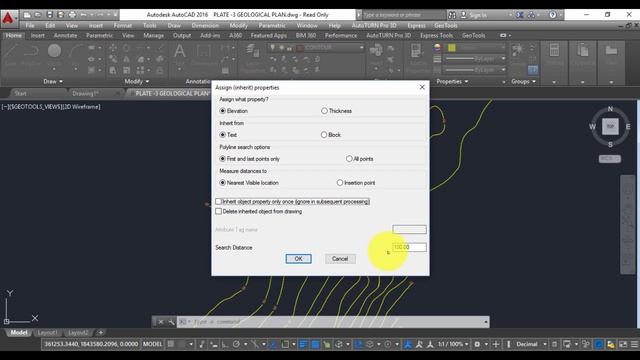The height and width of the screenshot is (360, 640).
Task: Check Delete inherited object from drawing
Action: (x=218, y=211)
